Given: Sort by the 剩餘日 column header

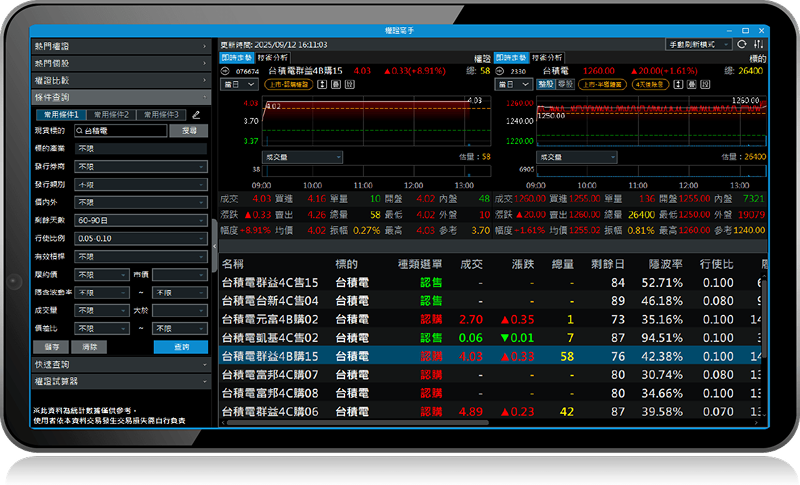Looking at the screenshot, I should pos(608,264).
